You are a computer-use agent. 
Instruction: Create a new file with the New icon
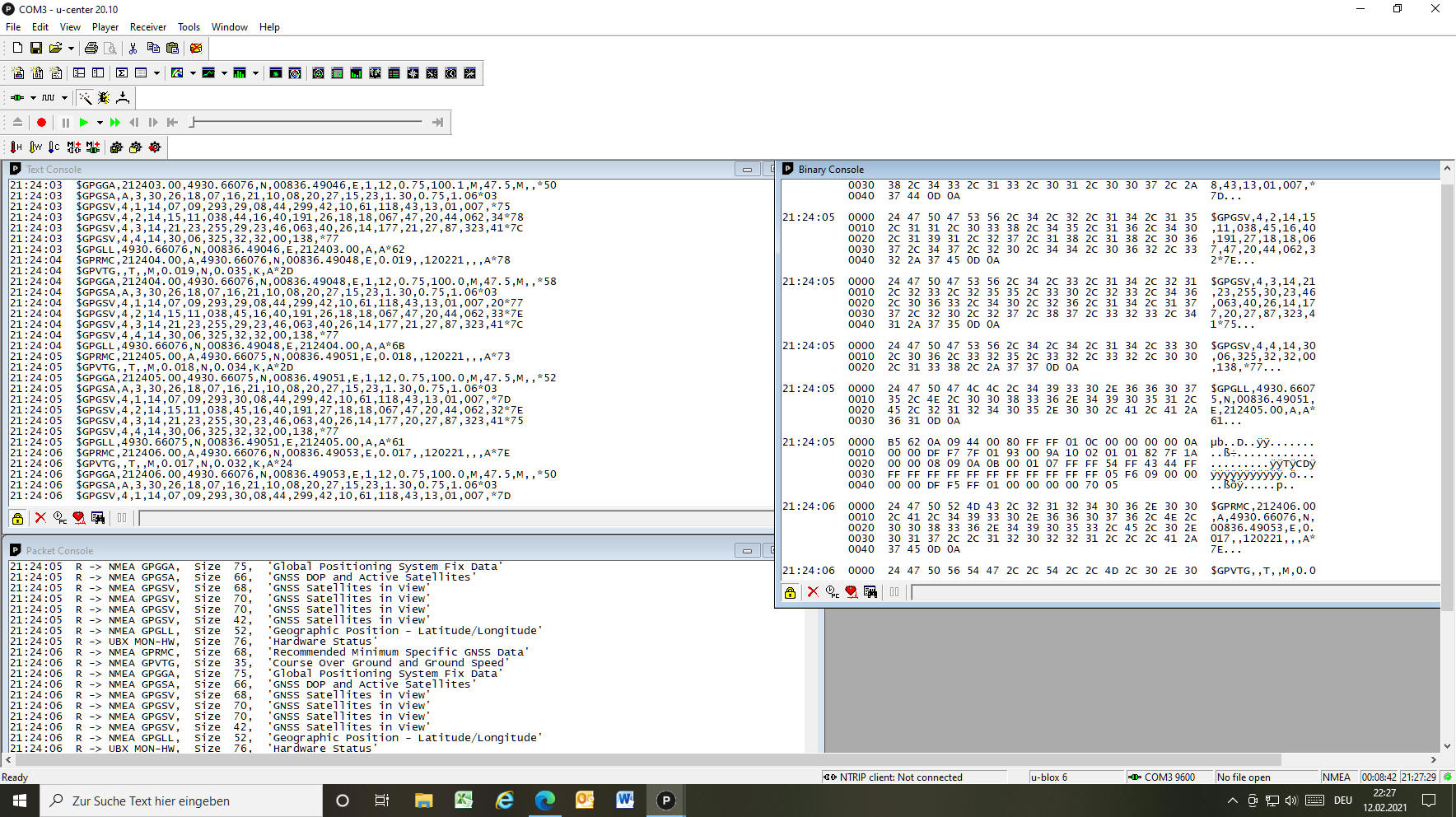tap(17, 48)
